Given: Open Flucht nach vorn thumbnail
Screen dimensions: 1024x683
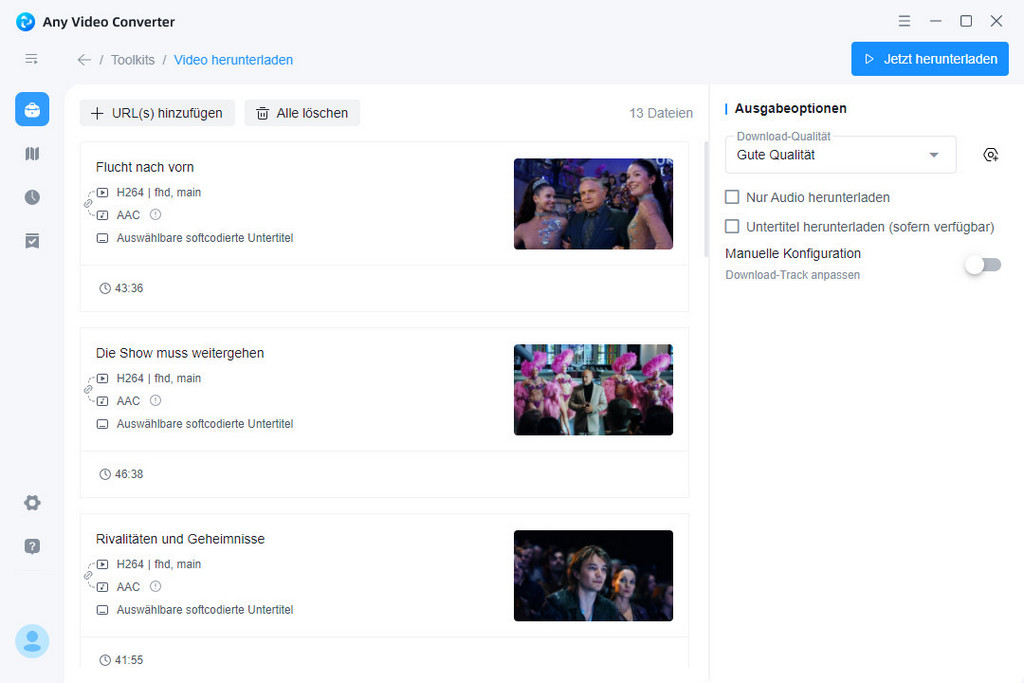Looking at the screenshot, I should pos(593,204).
